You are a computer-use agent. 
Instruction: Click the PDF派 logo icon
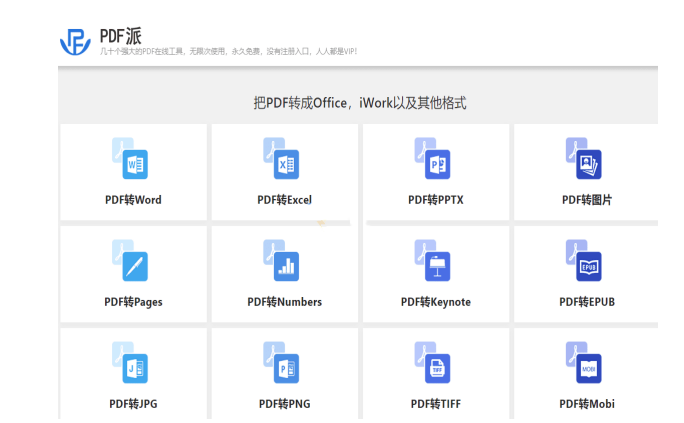tap(76, 40)
